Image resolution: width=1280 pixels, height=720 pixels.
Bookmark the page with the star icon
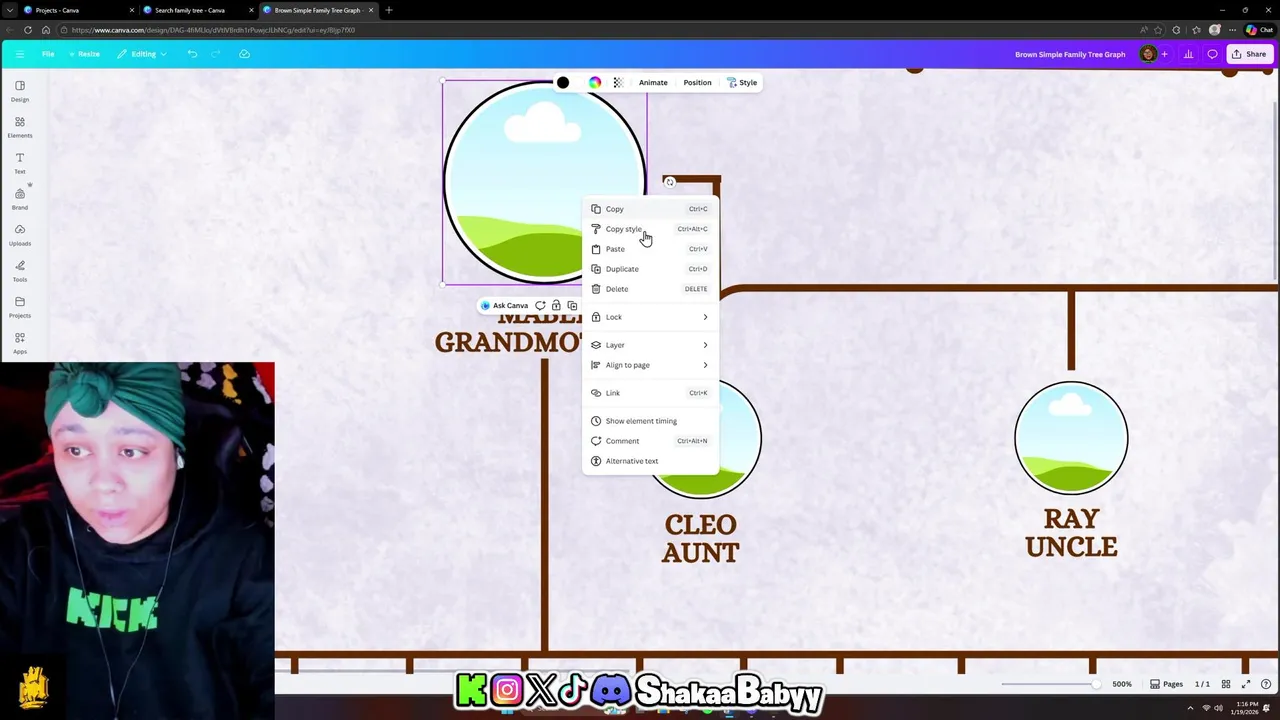[1159, 30]
